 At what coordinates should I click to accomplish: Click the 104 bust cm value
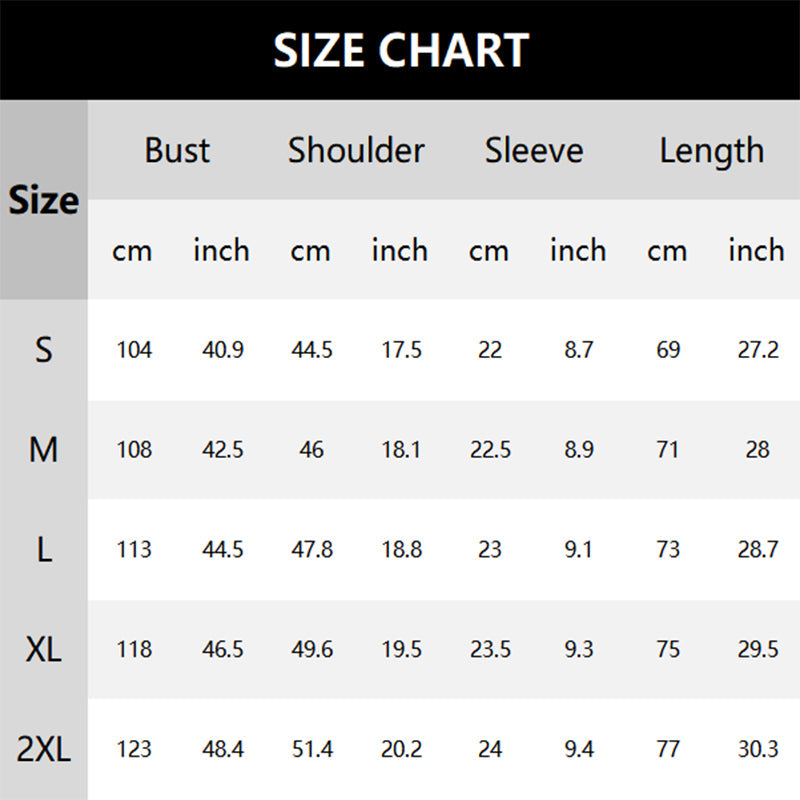(134, 349)
